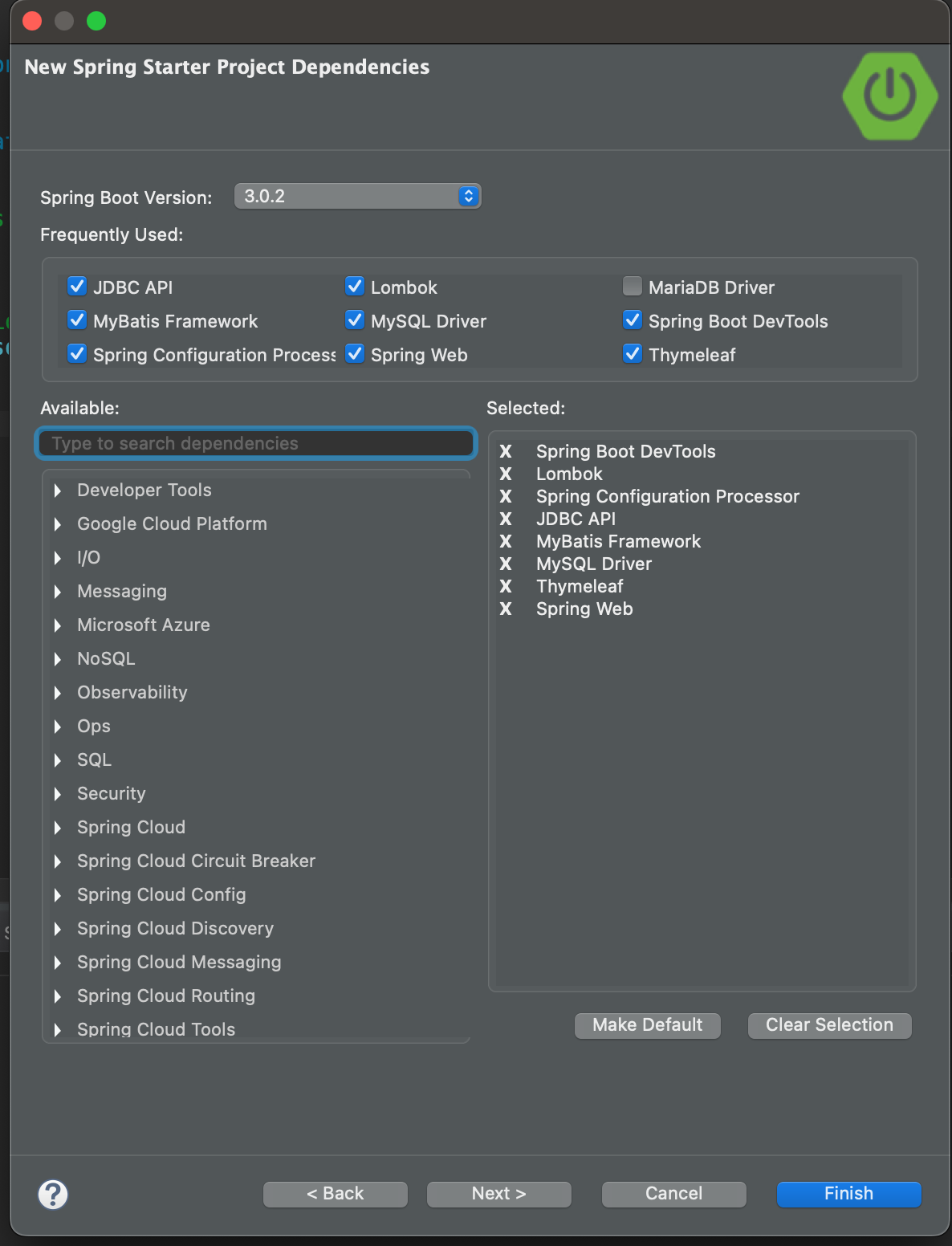Uncheck the MyBatis Framework checkbox
Viewport: 952px width, 1246px height.
point(77,320)
